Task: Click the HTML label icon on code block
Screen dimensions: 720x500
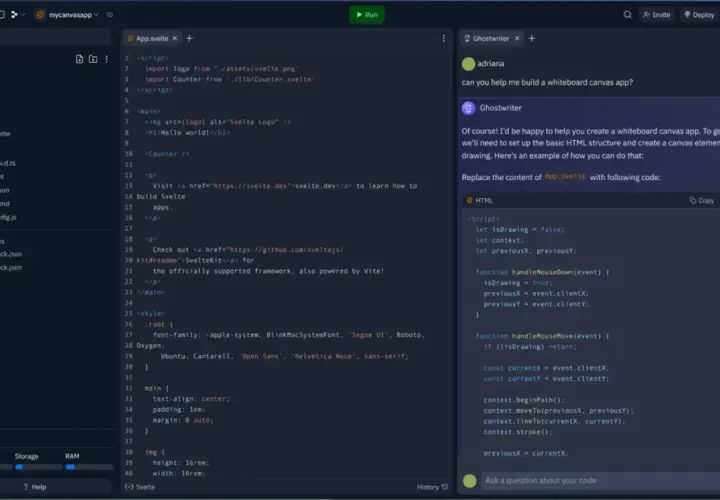Action: click(469, 201)
